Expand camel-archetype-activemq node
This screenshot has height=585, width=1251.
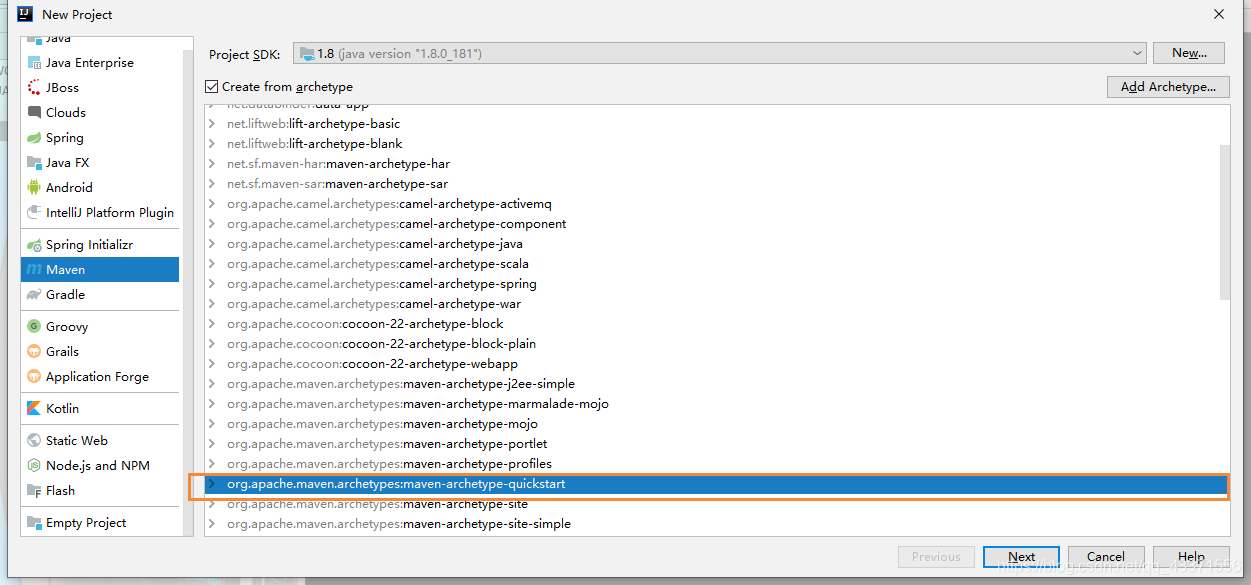211,204
